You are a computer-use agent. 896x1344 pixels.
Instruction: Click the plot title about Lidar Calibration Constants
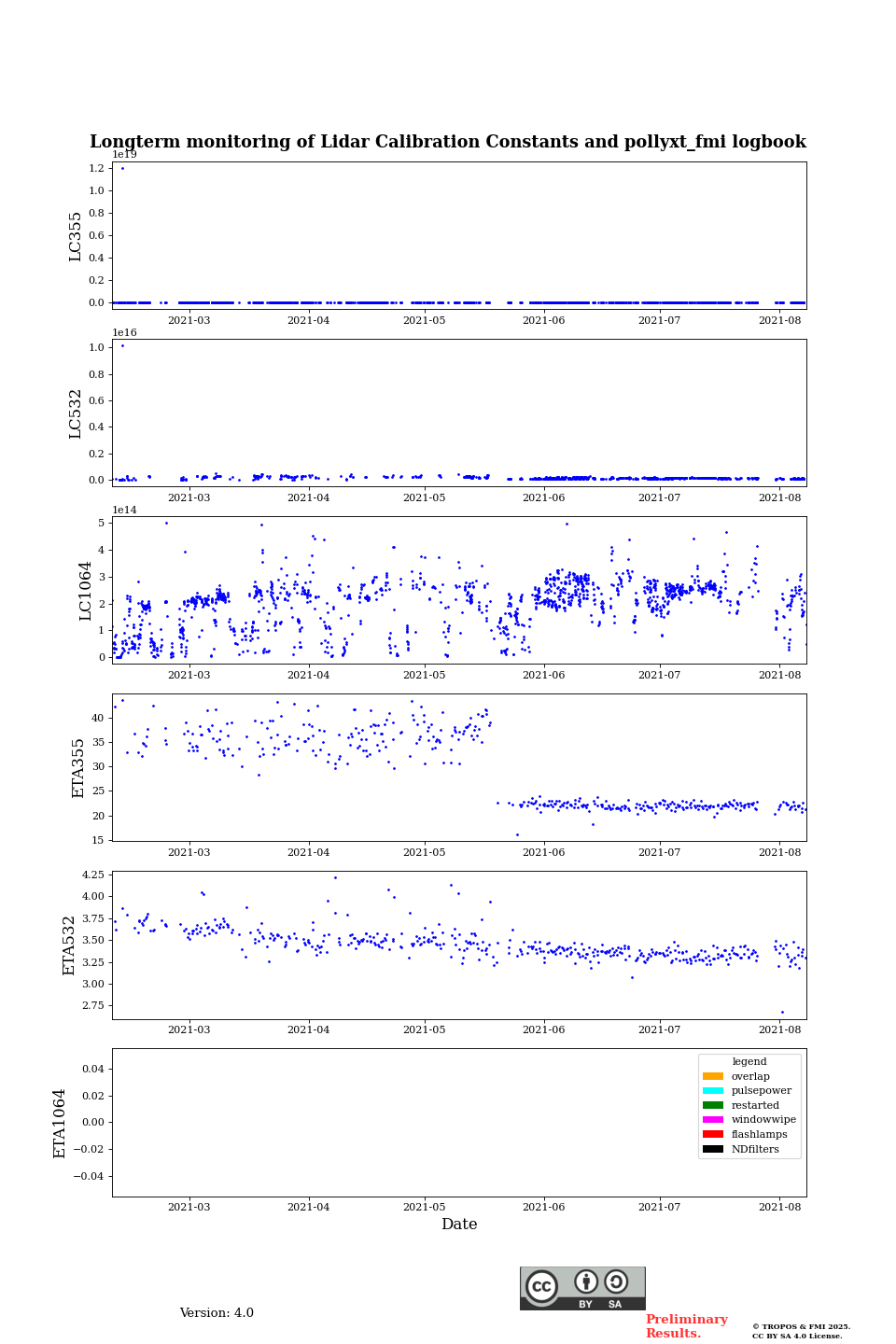[x=448, y=142]
